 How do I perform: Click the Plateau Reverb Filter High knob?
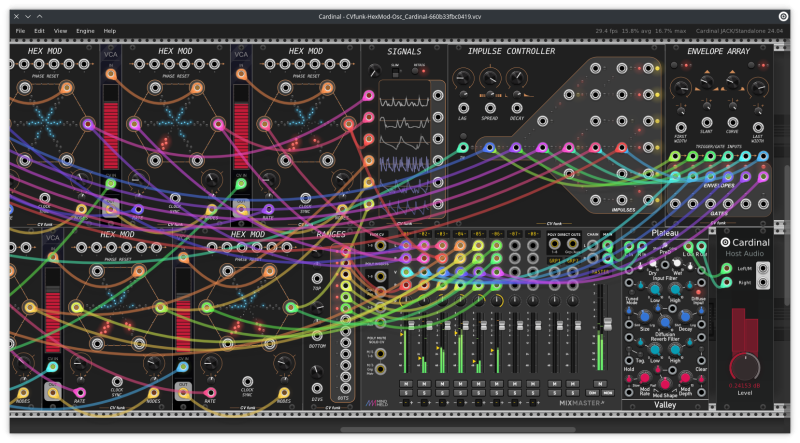point(675,350)
